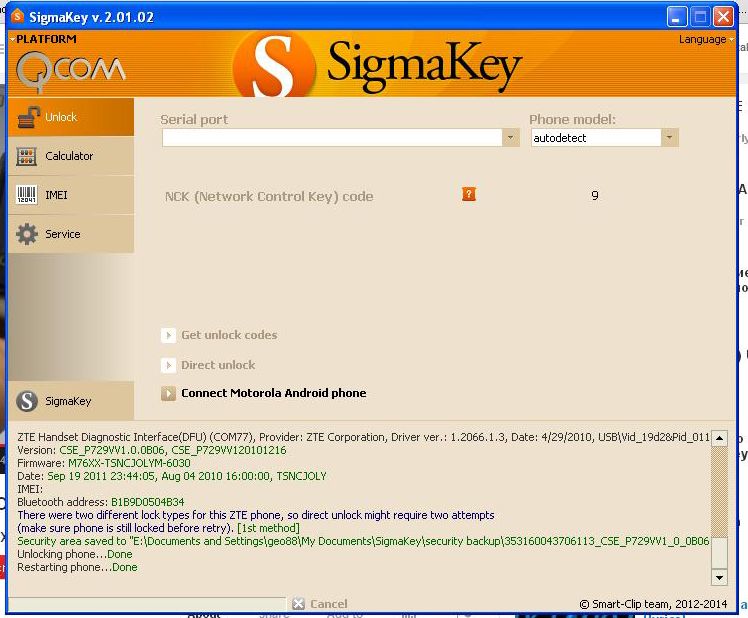Screen dimensions: 748x618
Task: Click the orange NCK code help icon
Action: (x=469, y=194)
